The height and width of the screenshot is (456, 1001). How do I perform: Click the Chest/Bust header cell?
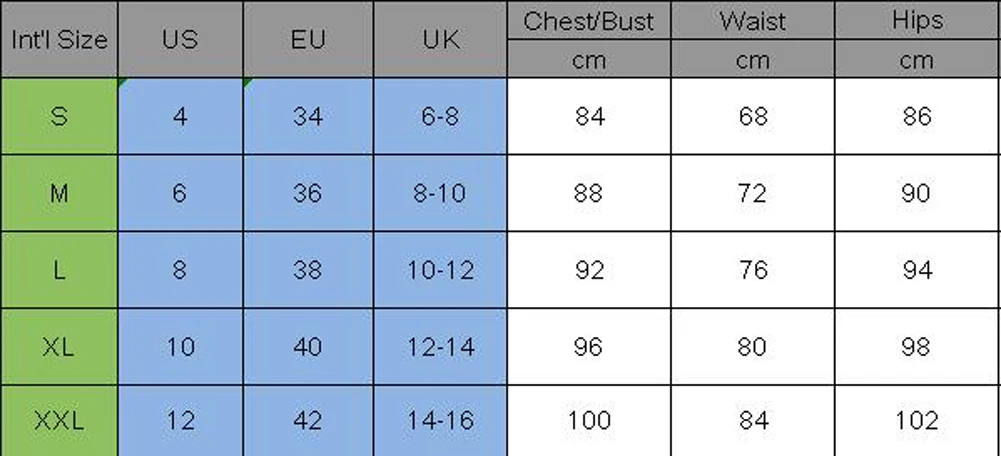(589, 20)
